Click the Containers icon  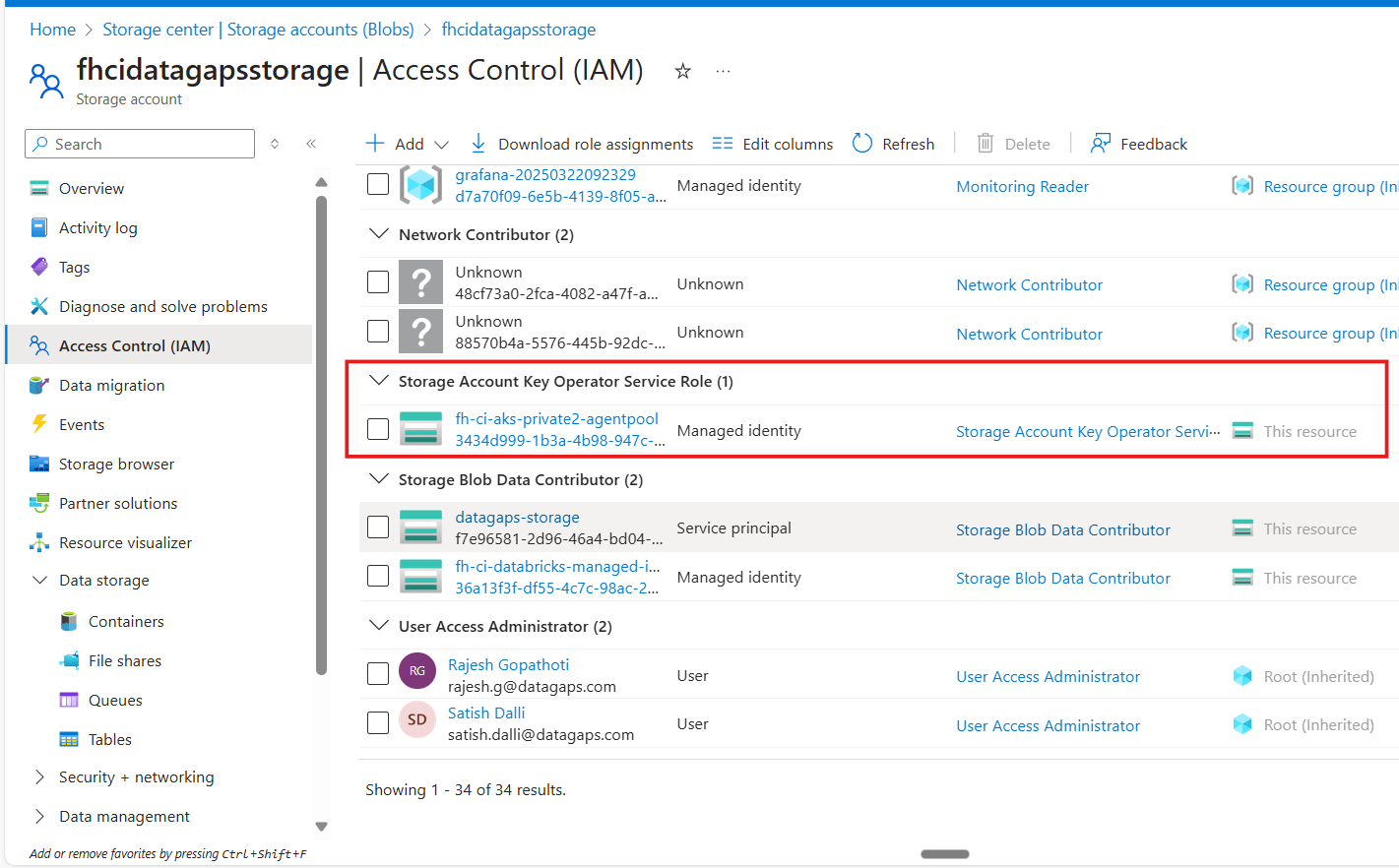(69, 621)
